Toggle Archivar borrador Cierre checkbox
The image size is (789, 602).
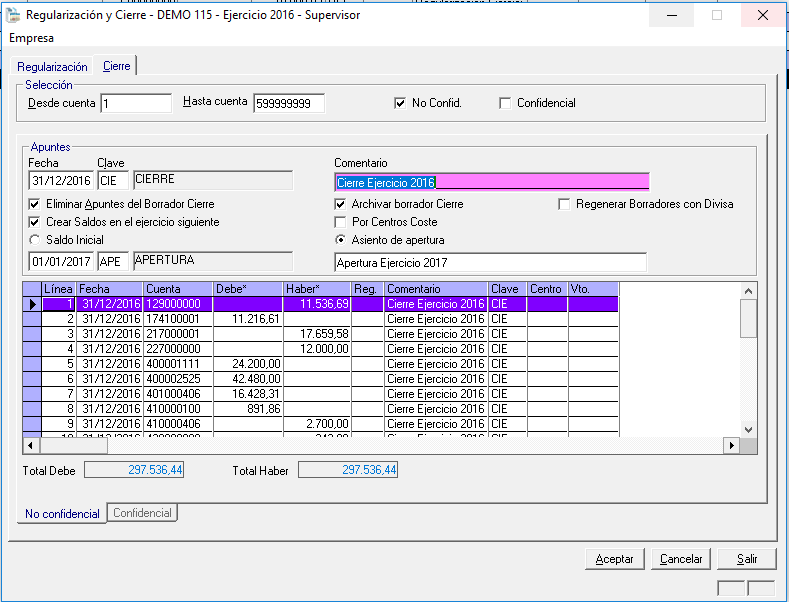click(x=340, y=204)
